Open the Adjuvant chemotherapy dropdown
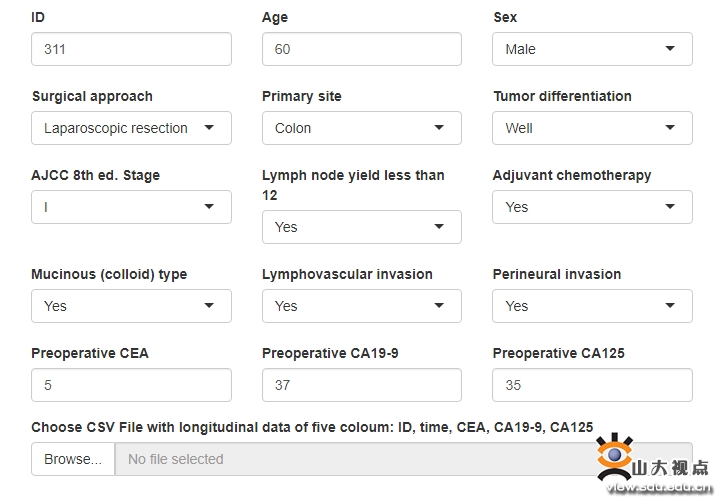The height and width of the screenshot is (497, 715). [591, 207]
